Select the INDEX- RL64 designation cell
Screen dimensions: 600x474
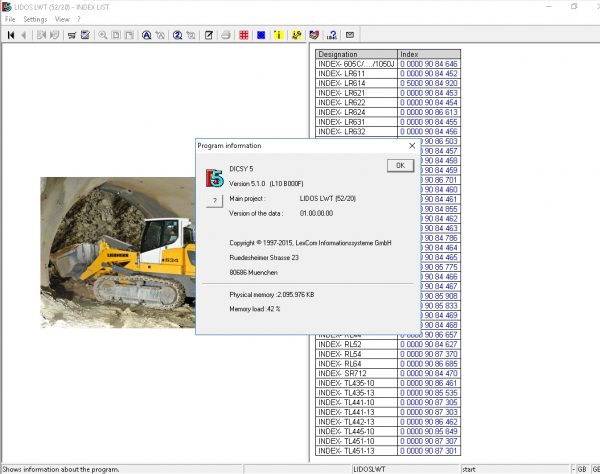point(357,364)
